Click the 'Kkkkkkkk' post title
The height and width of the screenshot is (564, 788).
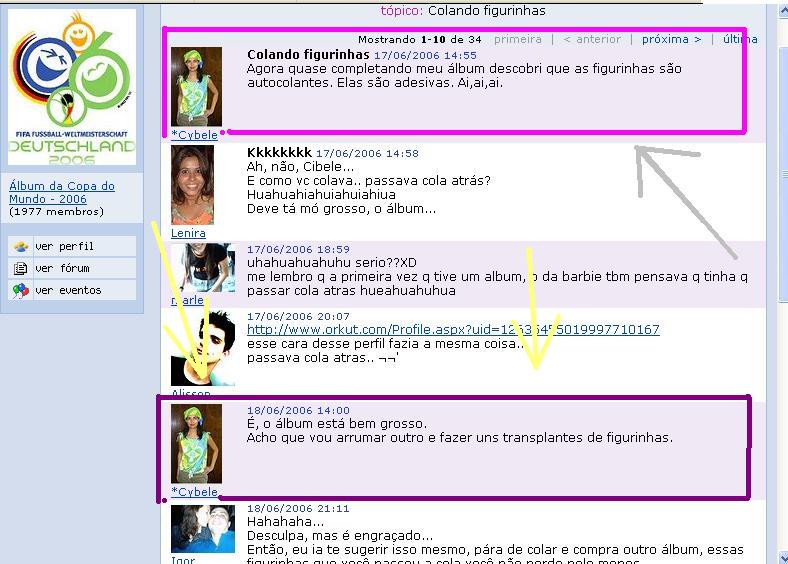click(x=279, y=153)
